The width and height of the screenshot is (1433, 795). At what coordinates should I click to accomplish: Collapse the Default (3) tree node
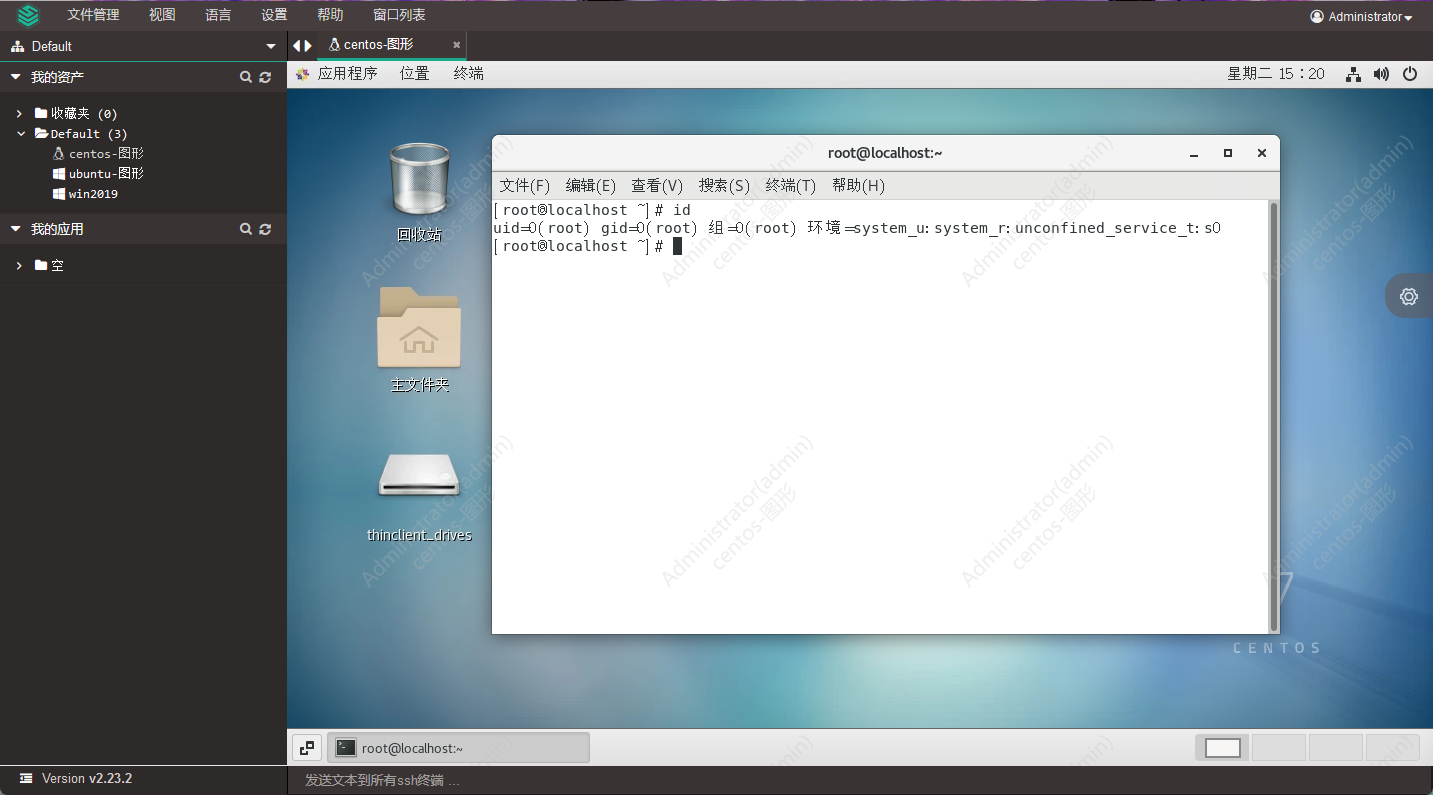21,134
